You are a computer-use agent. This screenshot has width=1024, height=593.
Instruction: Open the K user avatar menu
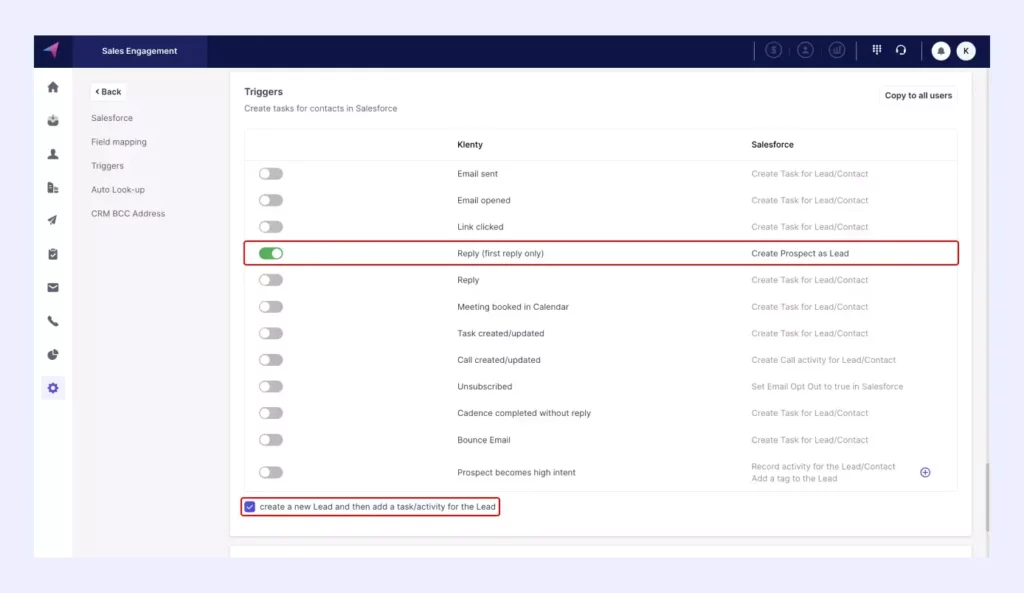(x=966, y=51)
